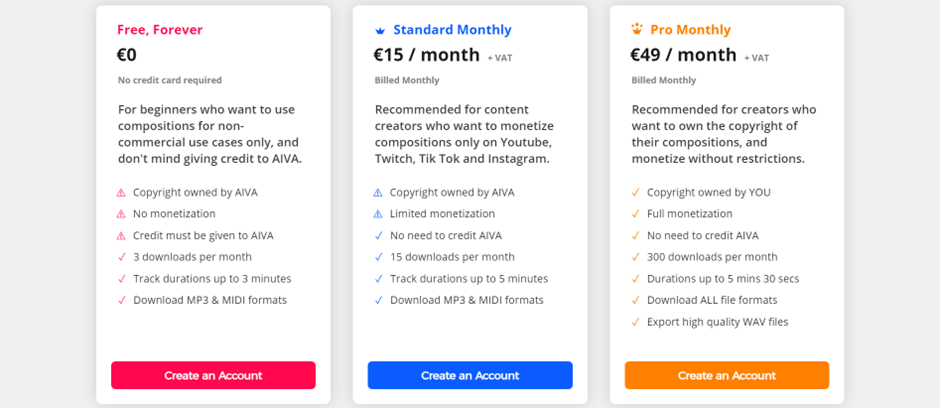The image size is (940, 408).
Task: Click the No credit card required note
Action: click(170, 80)
